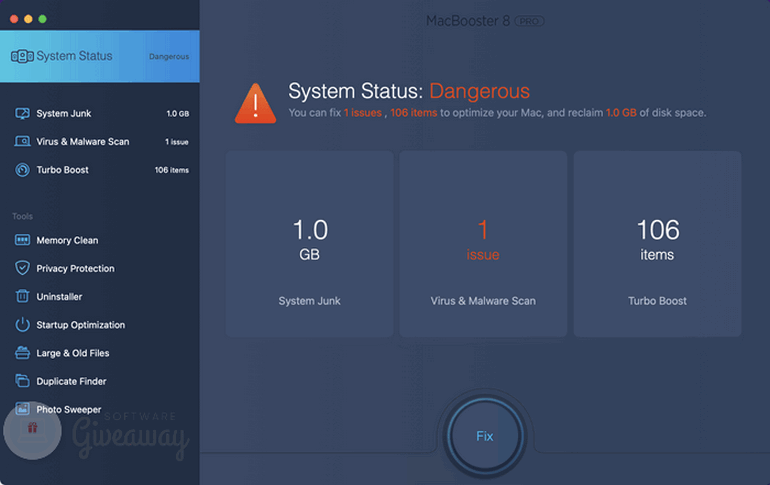
Task: Click the orange '106 items' text in the summary
Action: pos(413,113)
